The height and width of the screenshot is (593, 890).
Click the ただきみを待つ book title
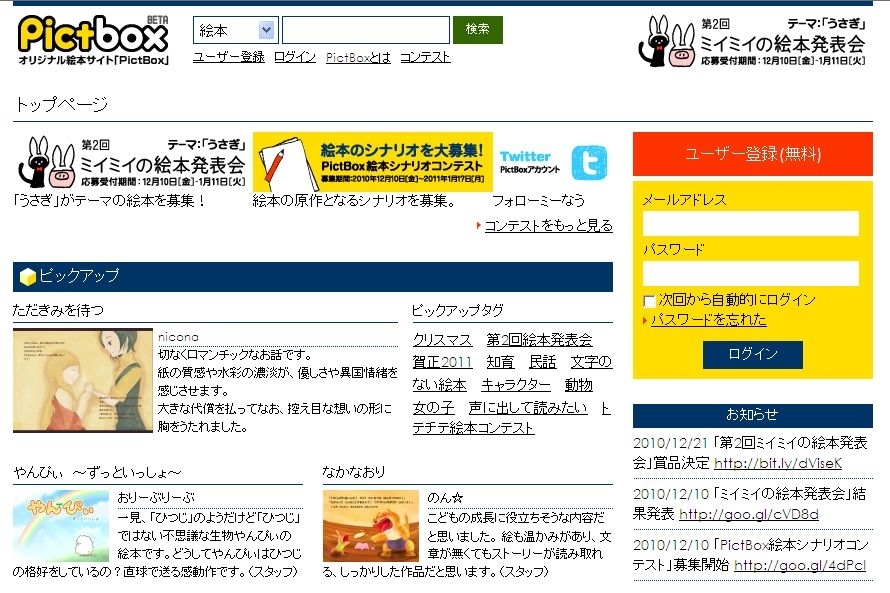58,310
